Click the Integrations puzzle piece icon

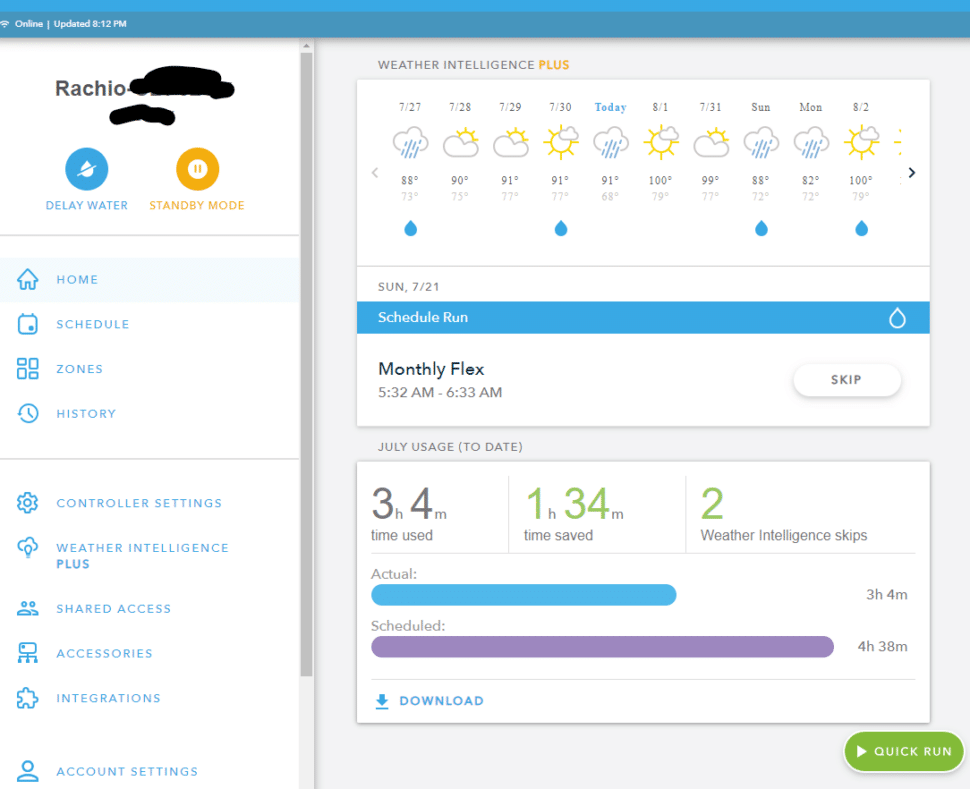(x=29, y=698)
